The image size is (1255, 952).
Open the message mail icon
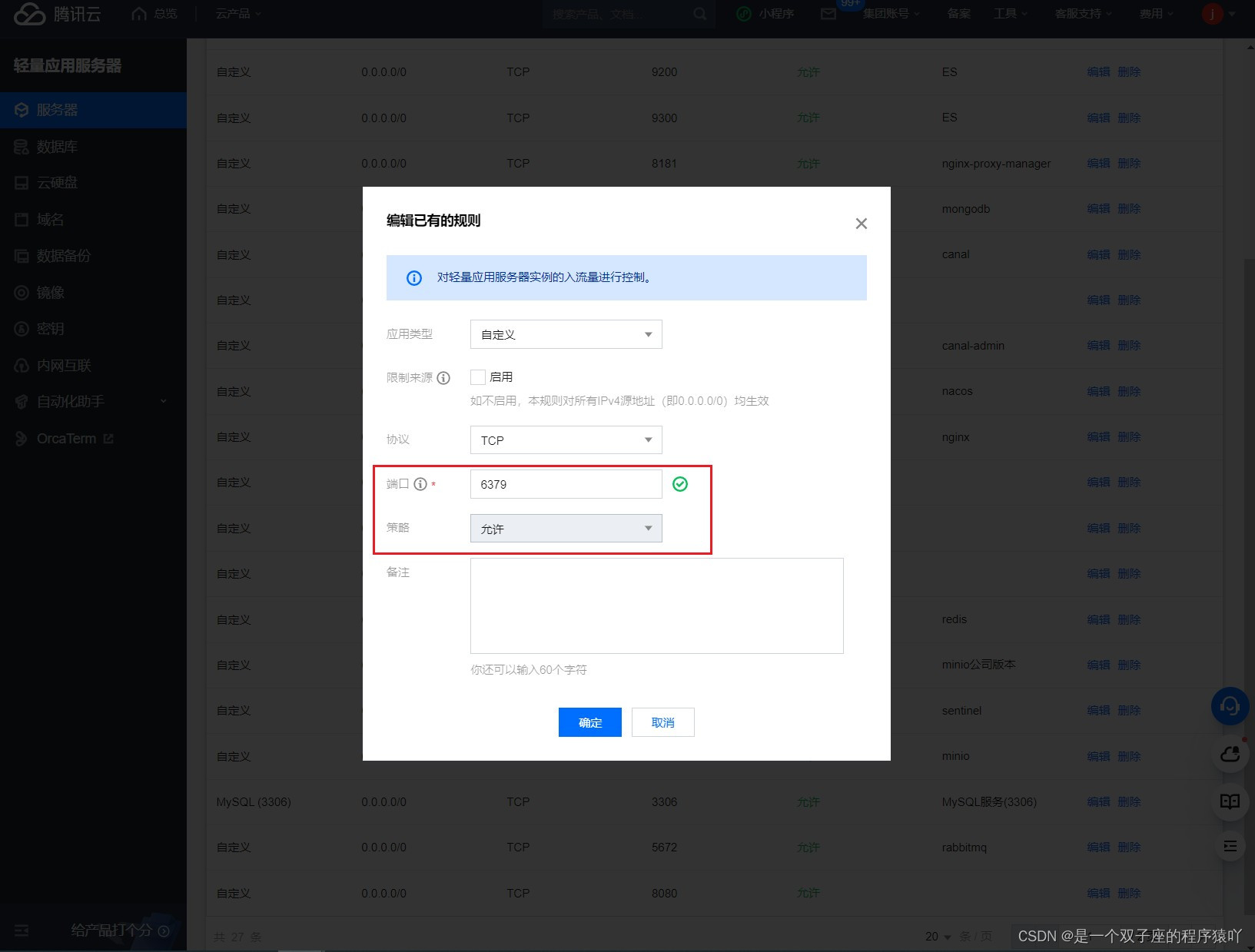click(x=828, y=14)
